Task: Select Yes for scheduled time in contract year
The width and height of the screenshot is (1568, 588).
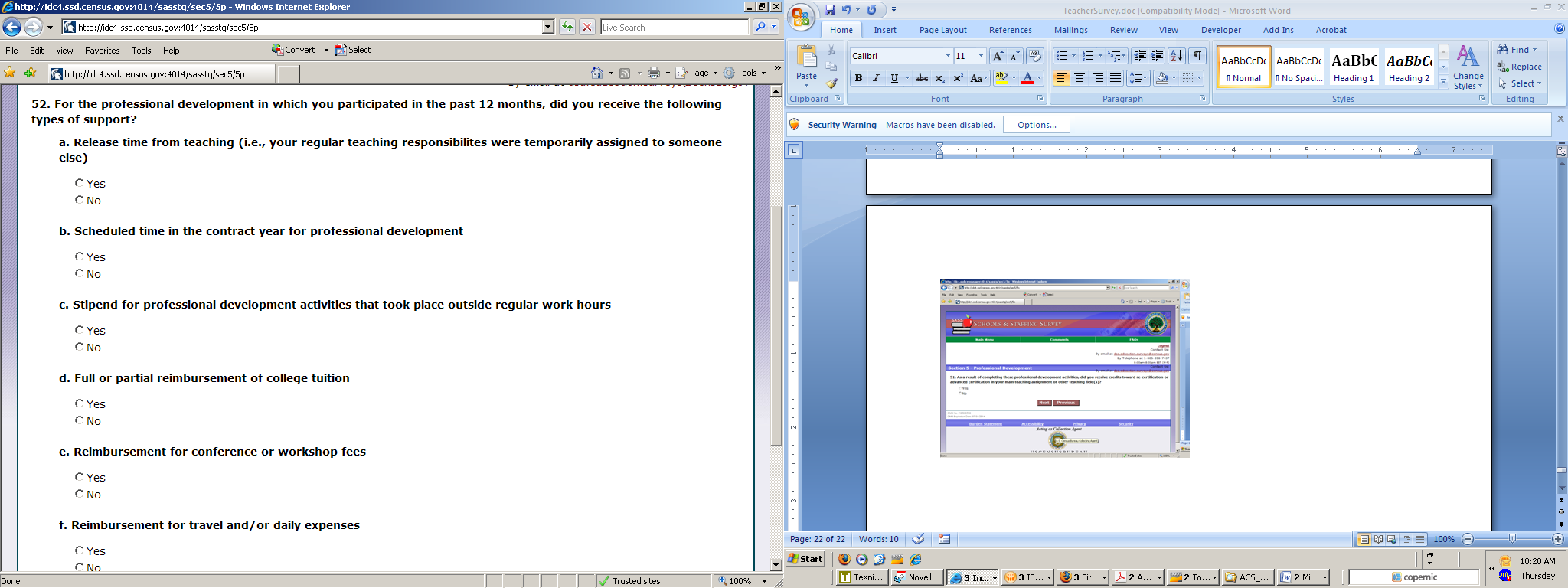Action: [x=79, y=256]
